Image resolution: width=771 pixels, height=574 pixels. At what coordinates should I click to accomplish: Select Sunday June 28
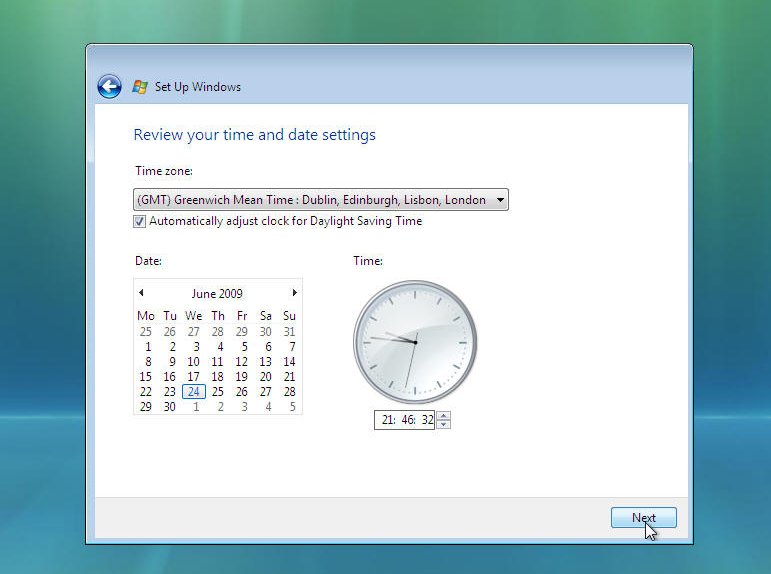point(289,392)
